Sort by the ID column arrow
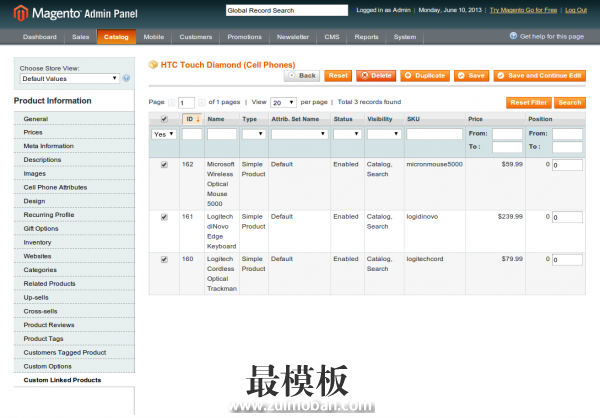 (x=198, y=119)
